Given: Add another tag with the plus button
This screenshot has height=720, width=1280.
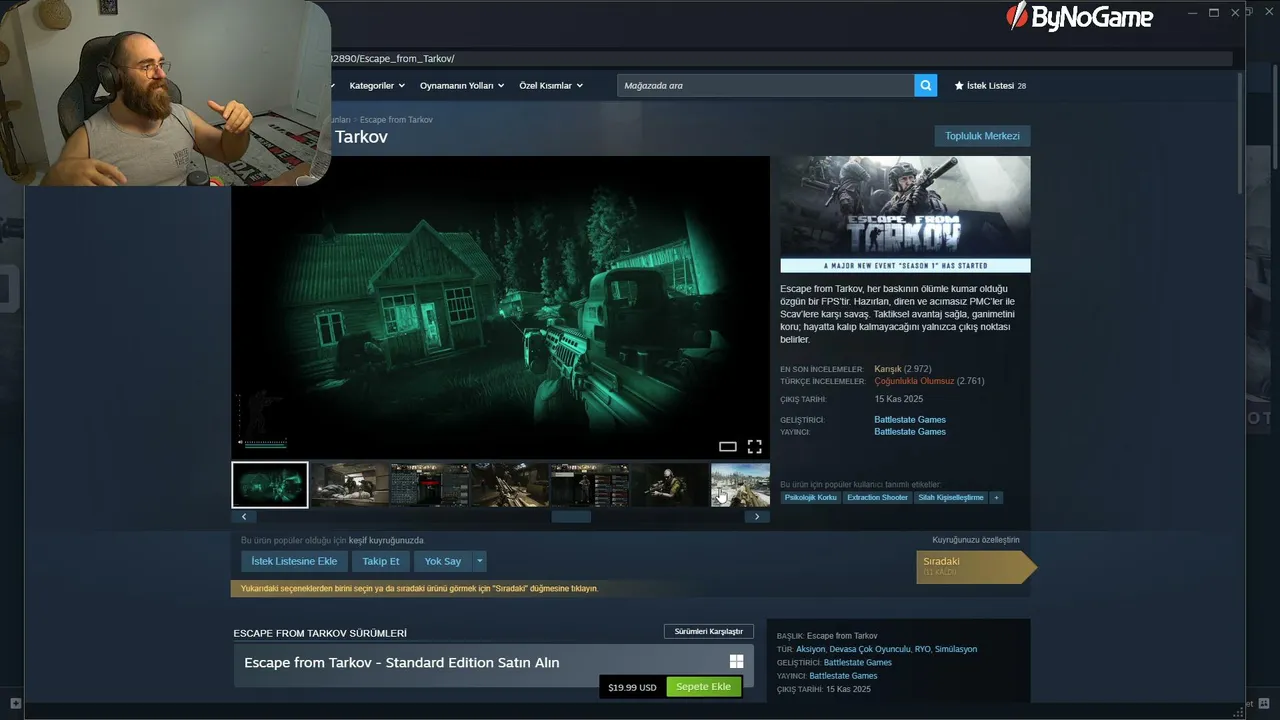Looking at the screenshot, I should coord(996,497).
